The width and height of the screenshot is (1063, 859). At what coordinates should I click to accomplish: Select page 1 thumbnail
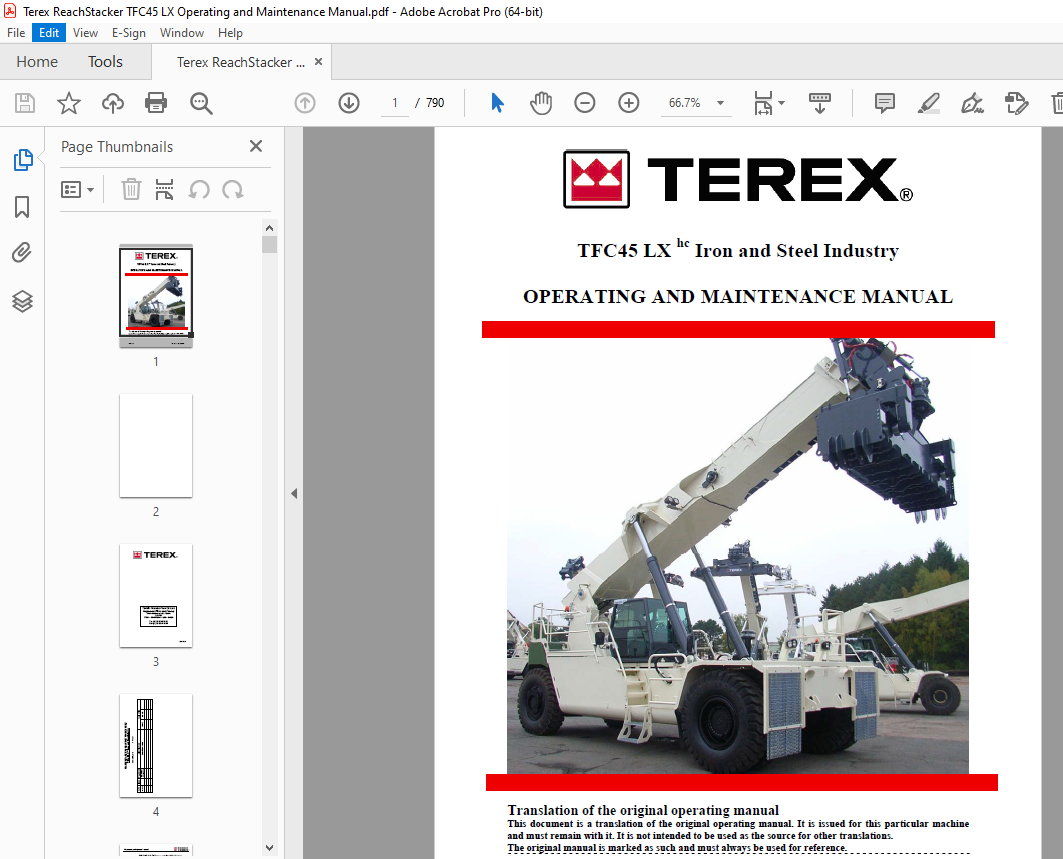(x=156, y=296)
